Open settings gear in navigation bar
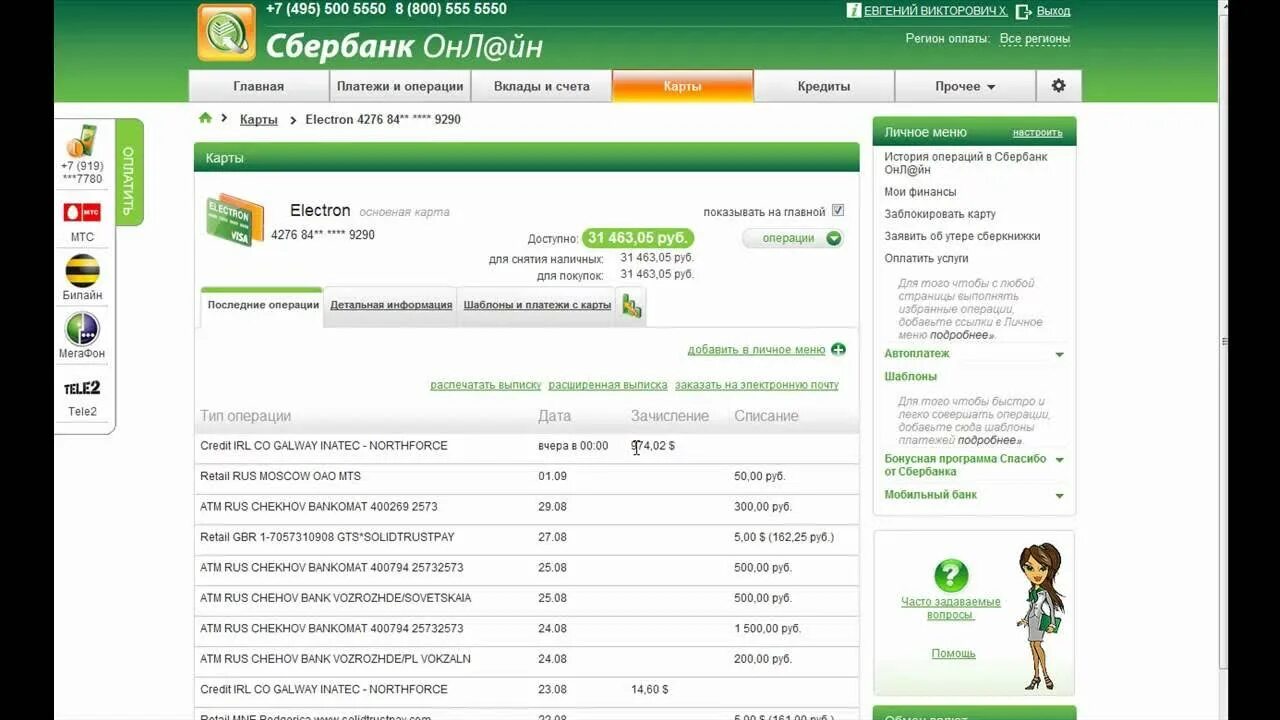 (x=1058, y=86)
